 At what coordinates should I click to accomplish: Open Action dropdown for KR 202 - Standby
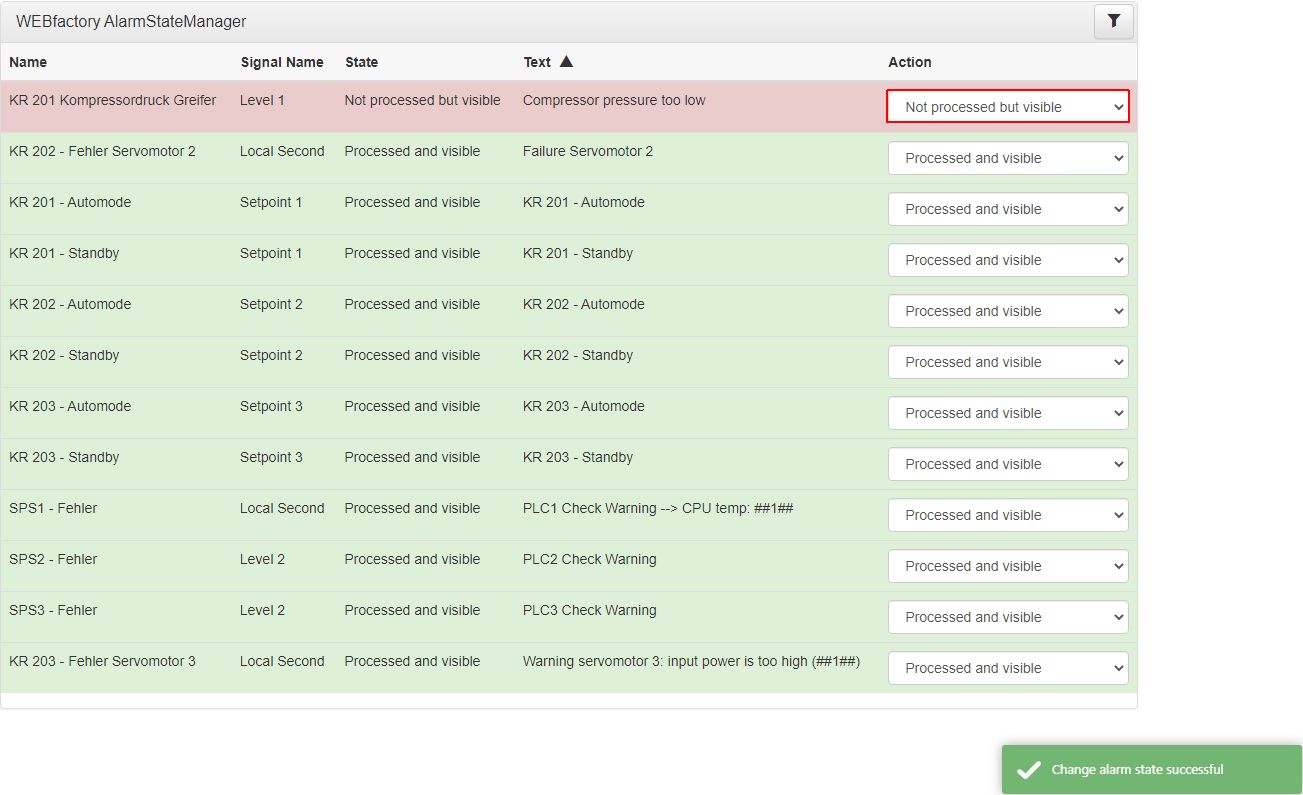click(1008, 362)
